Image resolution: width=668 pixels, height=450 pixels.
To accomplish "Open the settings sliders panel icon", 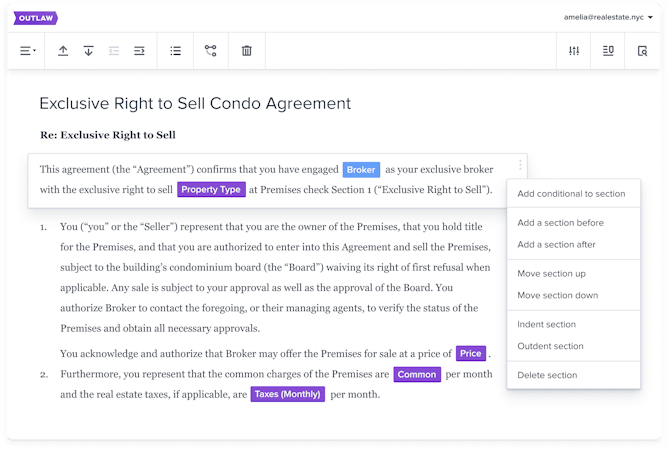I will pyautogui.click(x=574, y=51).
